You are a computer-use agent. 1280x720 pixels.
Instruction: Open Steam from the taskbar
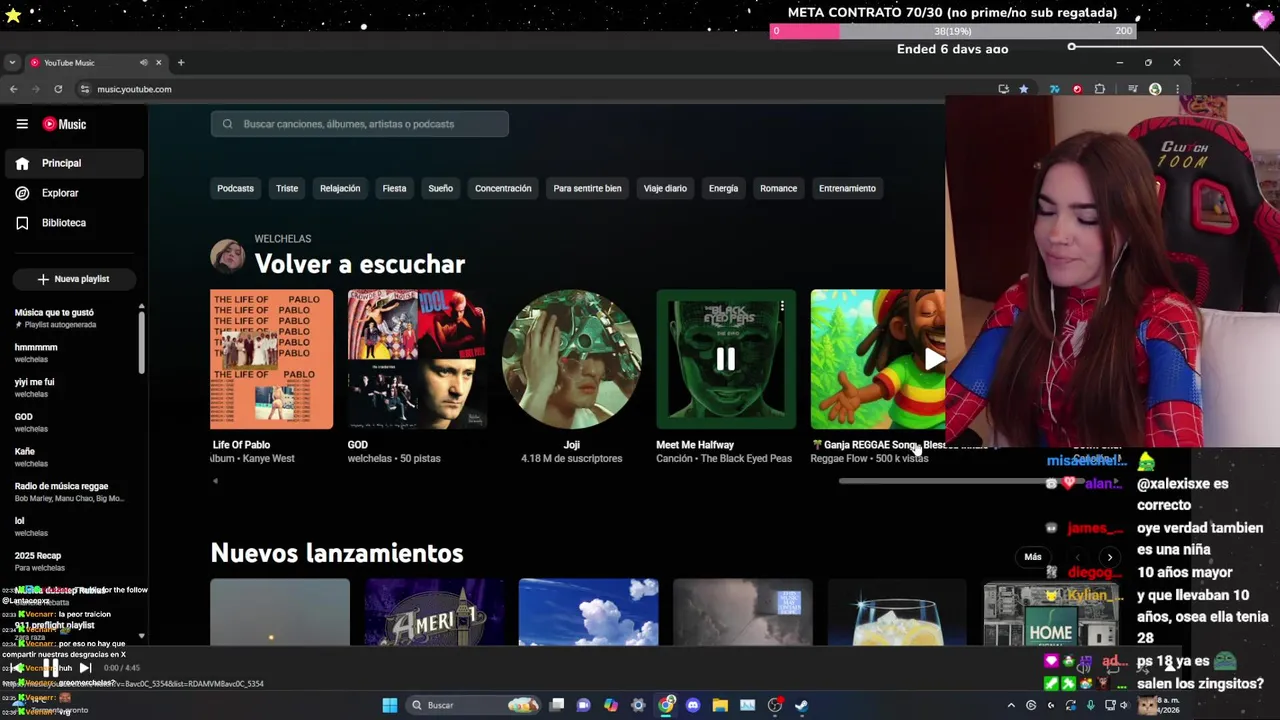coord(801,705)
